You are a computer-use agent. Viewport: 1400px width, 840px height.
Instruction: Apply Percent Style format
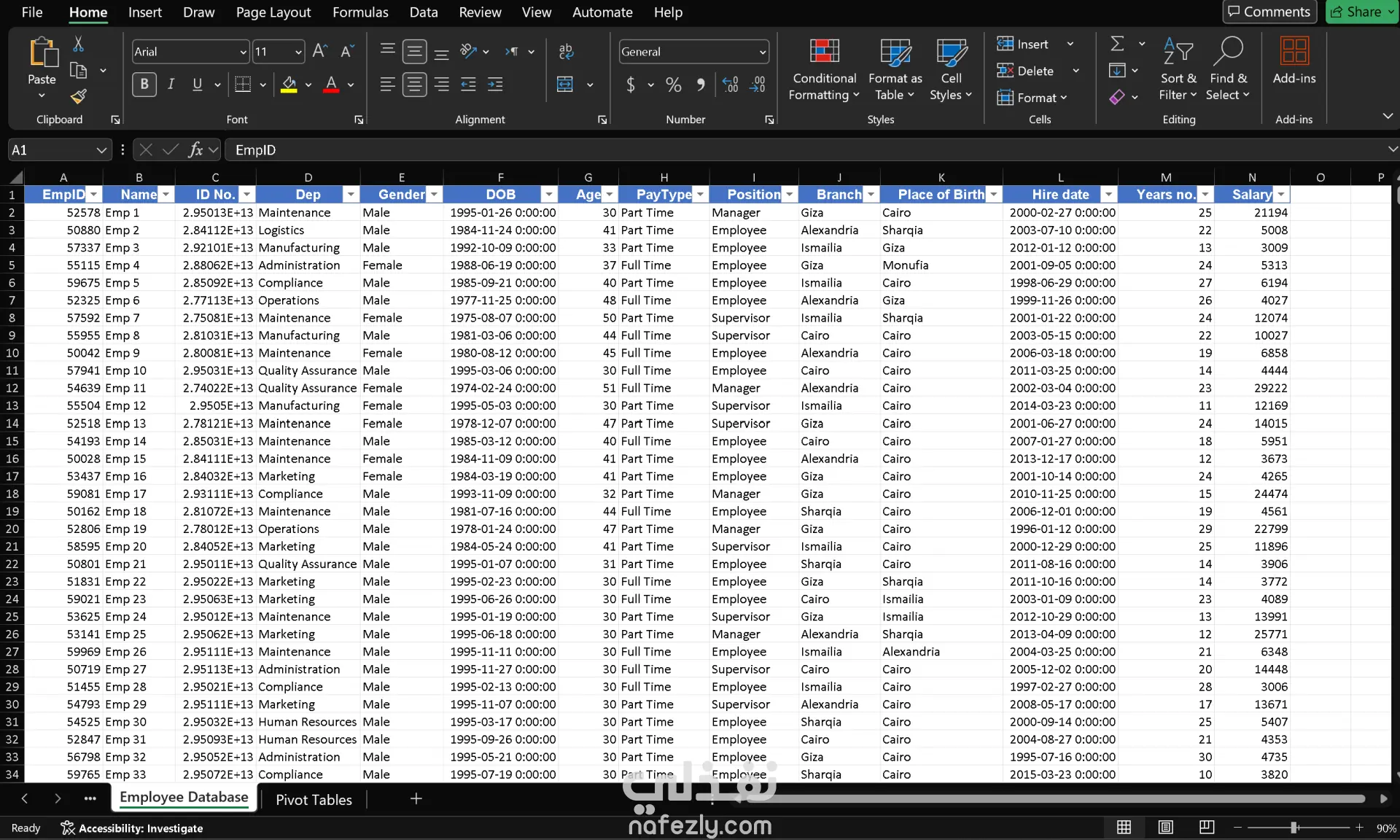pos(674,85)
